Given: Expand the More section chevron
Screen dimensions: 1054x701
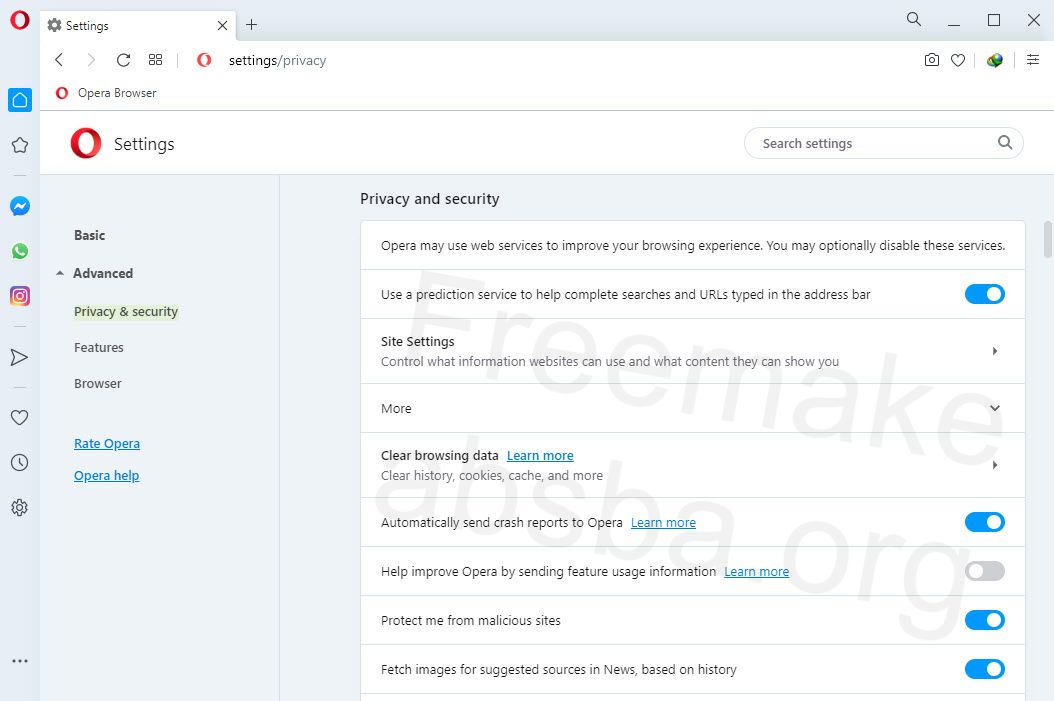Looking at the screenshot, I should [x=995, y=408].
